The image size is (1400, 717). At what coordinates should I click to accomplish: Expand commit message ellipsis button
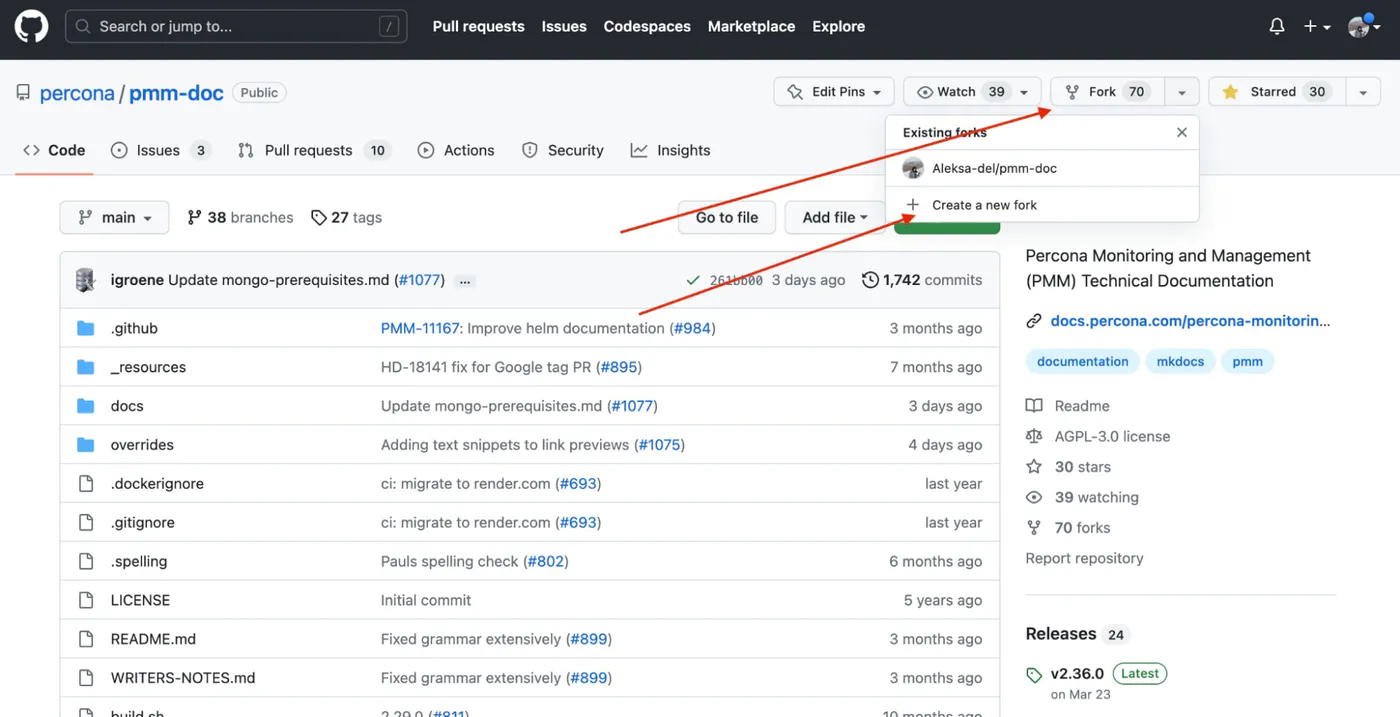click(465, 281)
